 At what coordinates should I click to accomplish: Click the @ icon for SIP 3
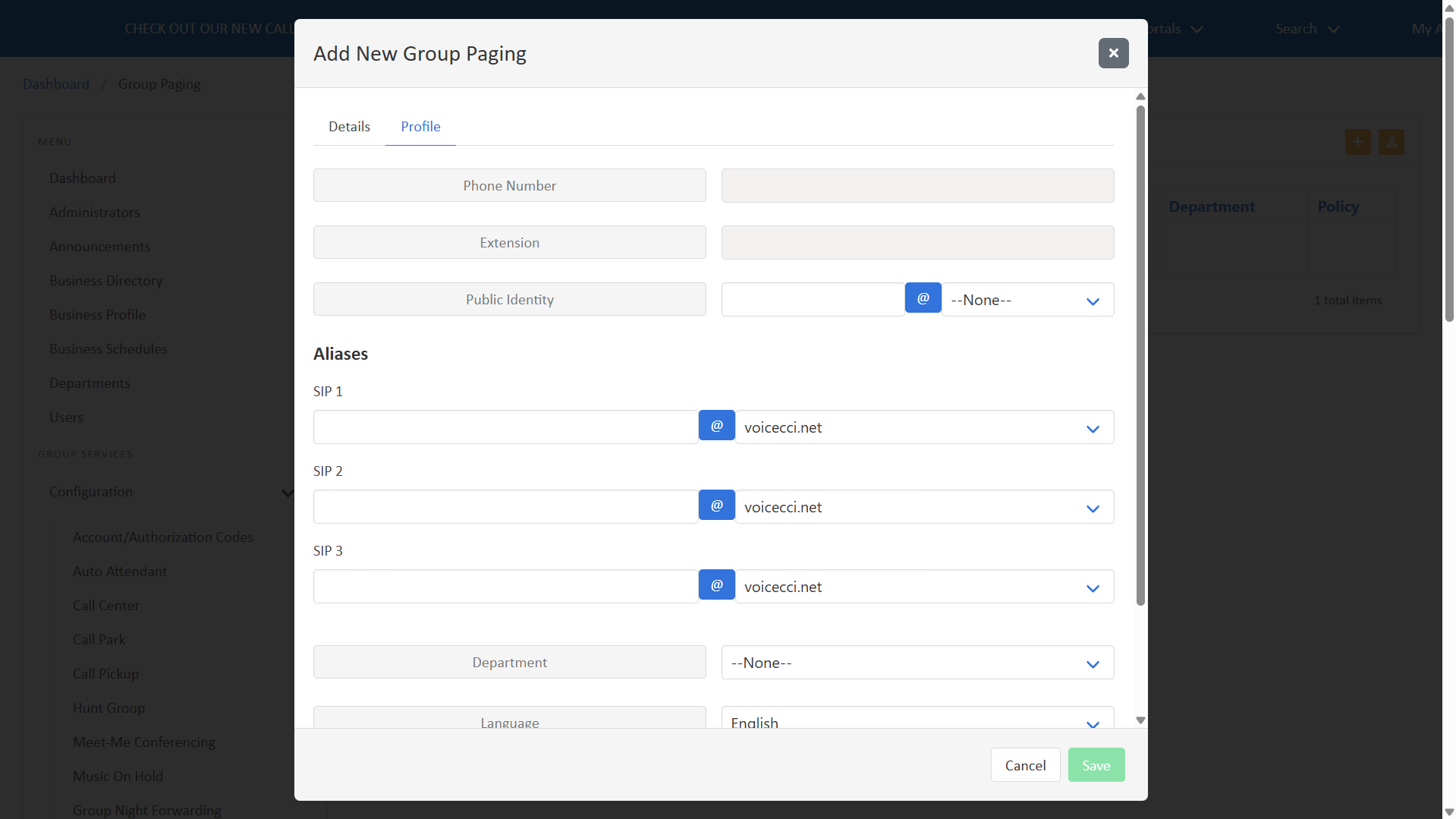tap(716, 585)
